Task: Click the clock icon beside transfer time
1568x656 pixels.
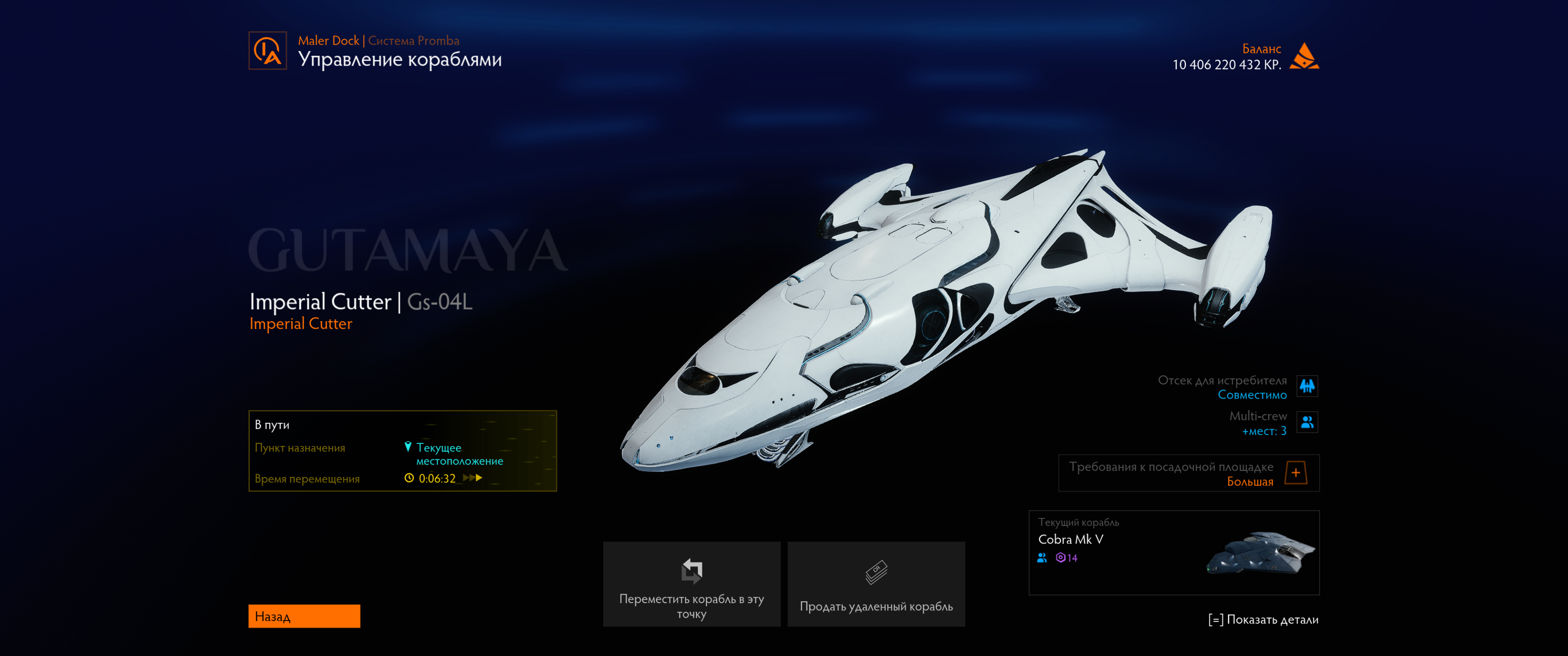Action: 409,478
